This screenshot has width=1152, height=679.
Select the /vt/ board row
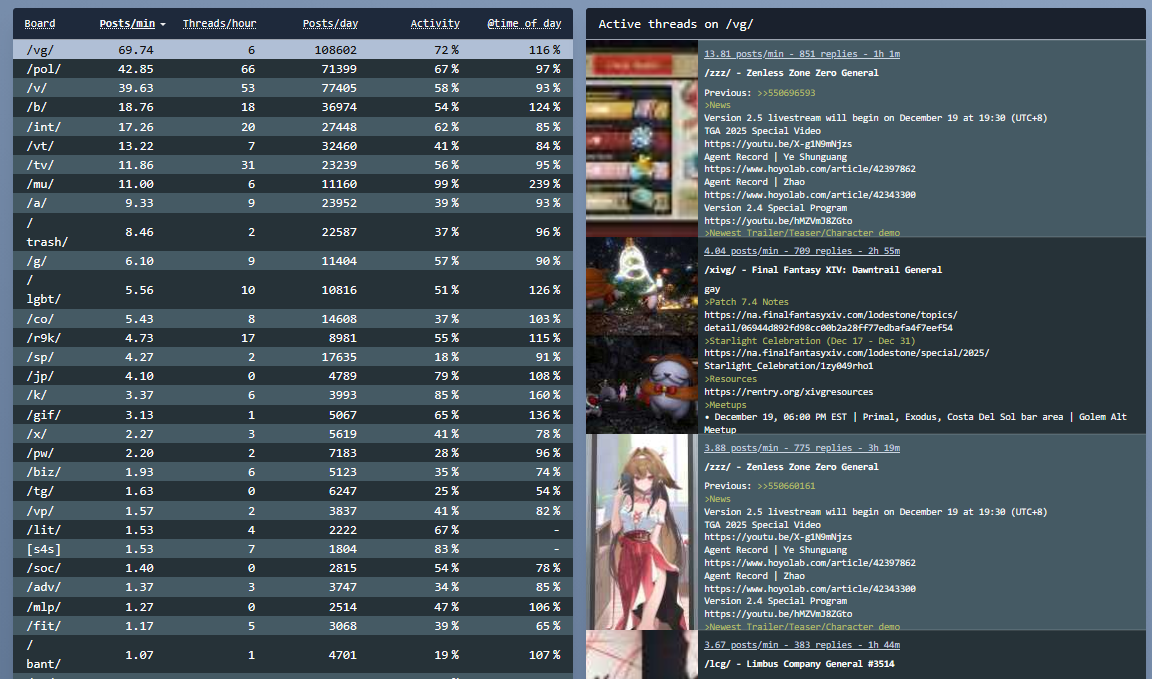click(292, 146)
